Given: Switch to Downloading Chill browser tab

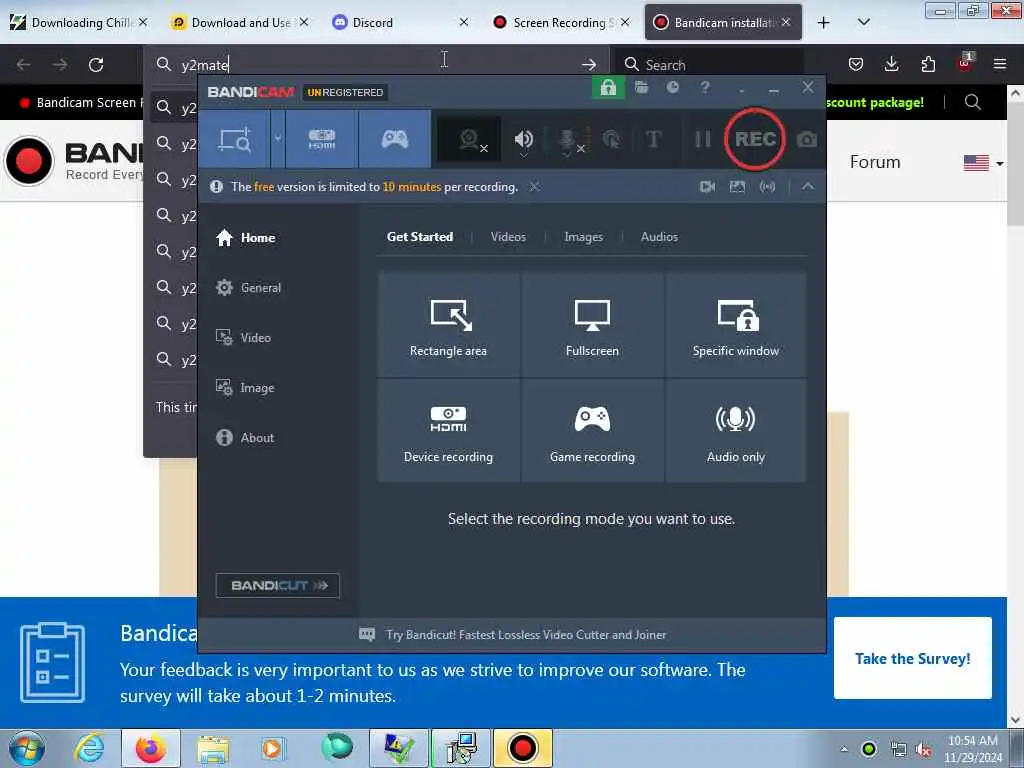Looking at the screenshot, I should [x=78, y=23].
